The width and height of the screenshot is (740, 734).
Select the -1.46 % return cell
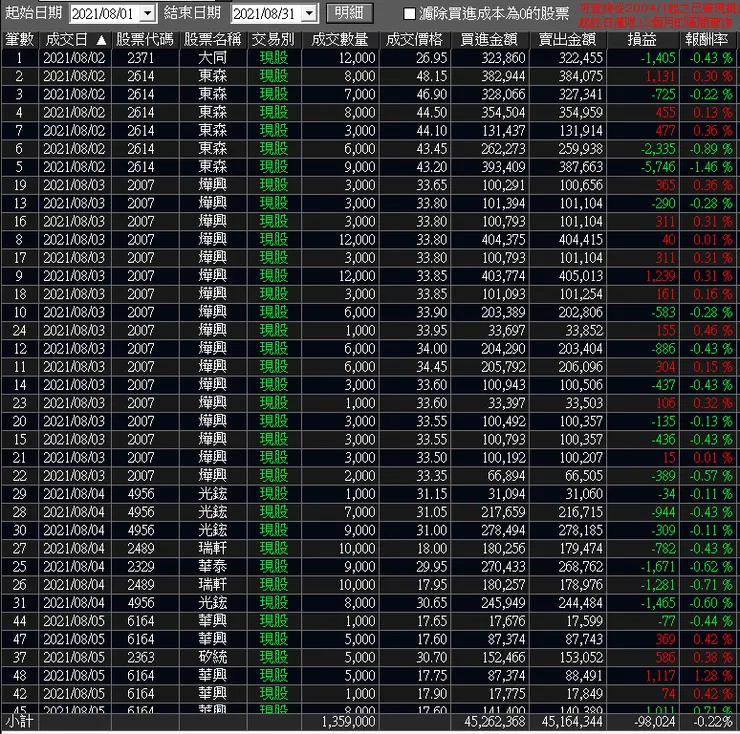pos(707,167)
